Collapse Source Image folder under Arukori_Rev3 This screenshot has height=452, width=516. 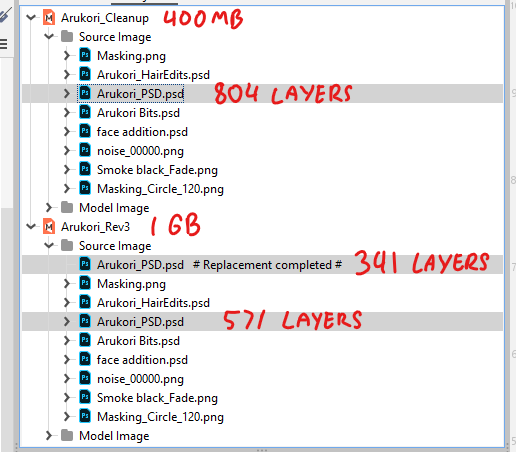pos(49,245)
